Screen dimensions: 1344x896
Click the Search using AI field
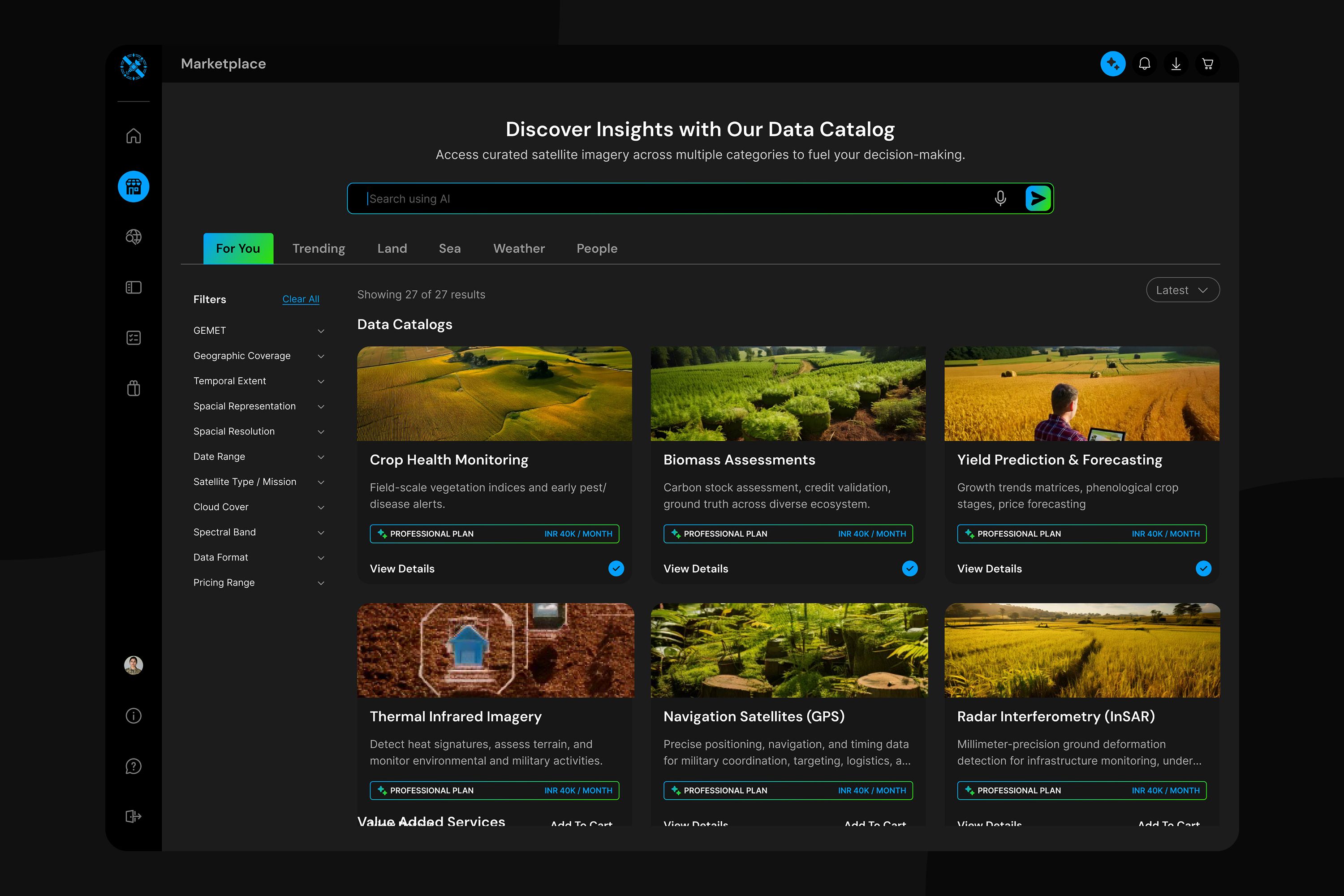pos(674,199)
